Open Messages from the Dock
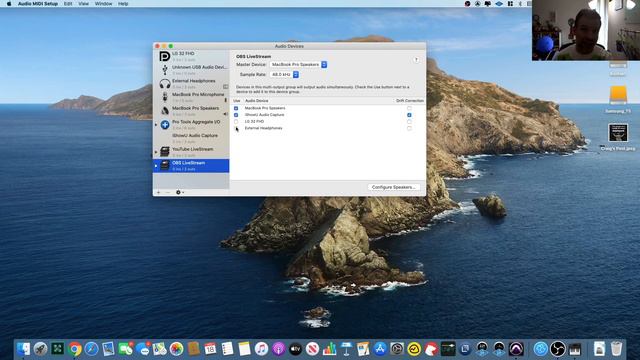640x360 pixels. pyautogui.click(x=142, y=349)
